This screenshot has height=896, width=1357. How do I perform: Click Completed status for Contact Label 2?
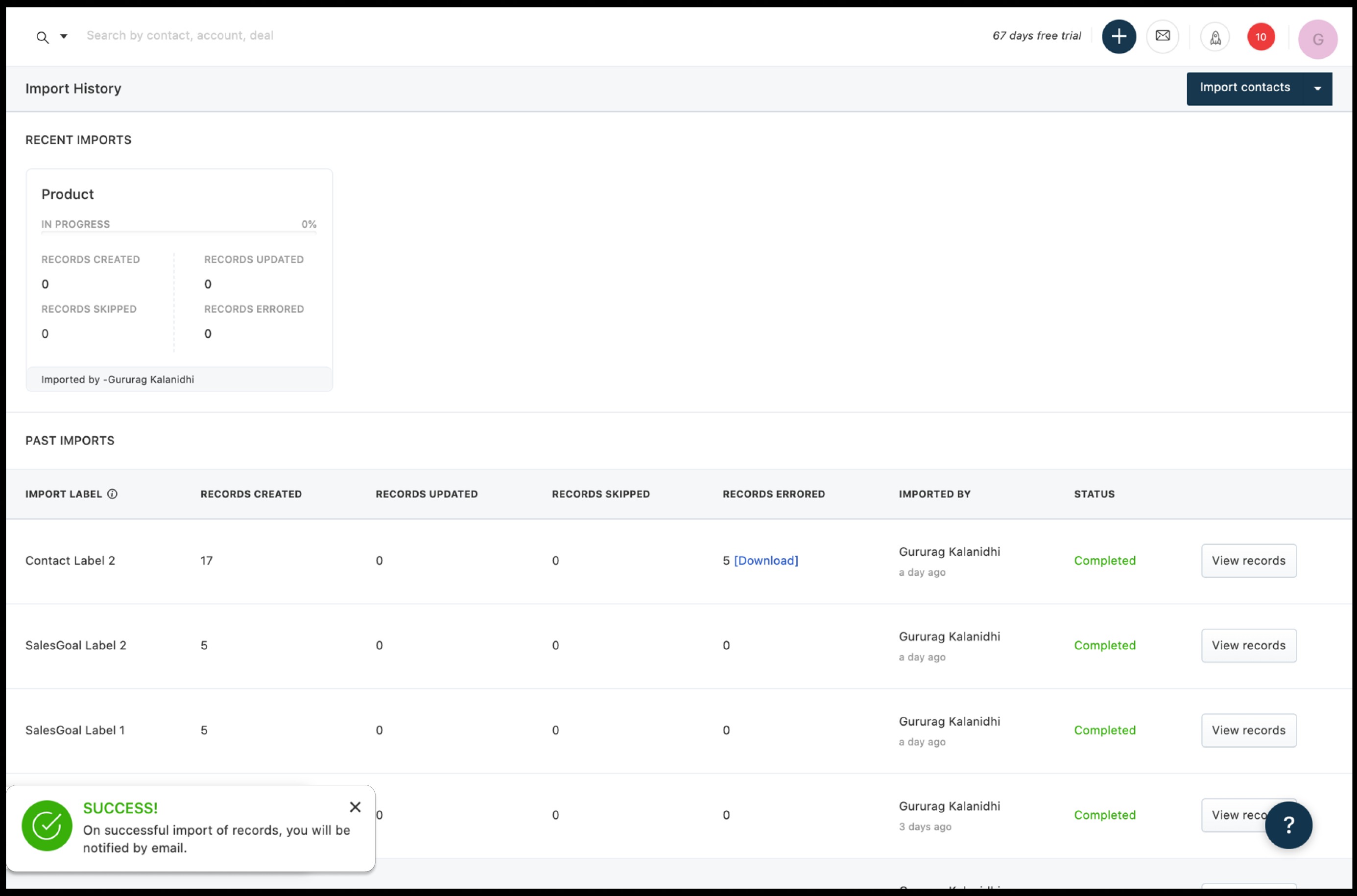(1104, 561)
